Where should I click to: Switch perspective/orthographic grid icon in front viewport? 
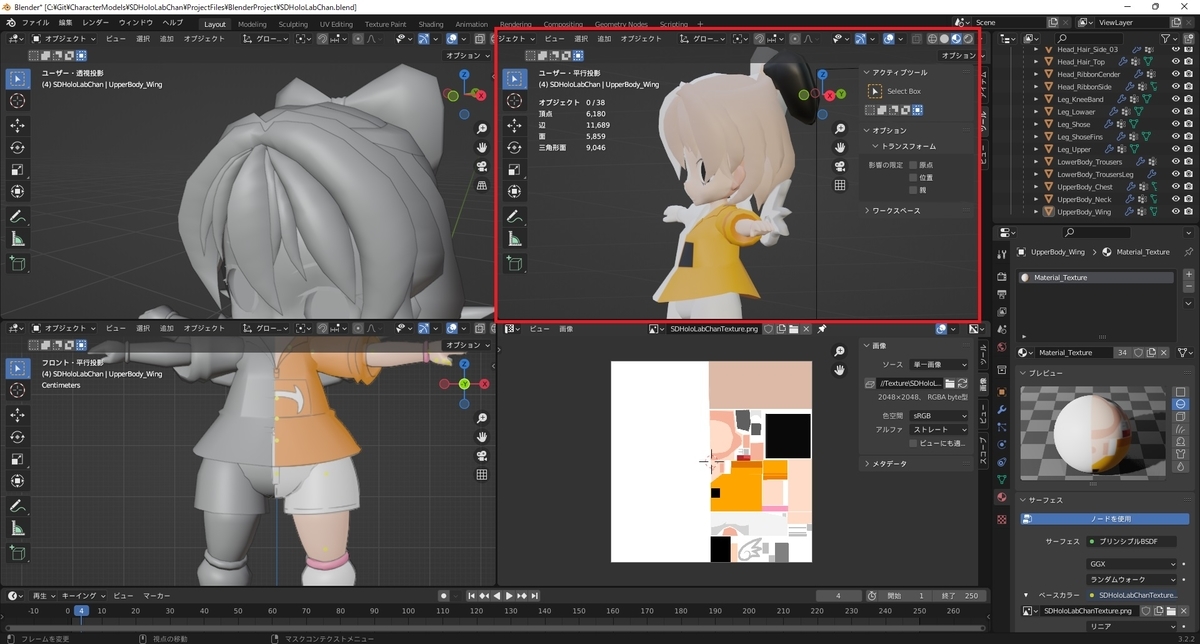482,475
